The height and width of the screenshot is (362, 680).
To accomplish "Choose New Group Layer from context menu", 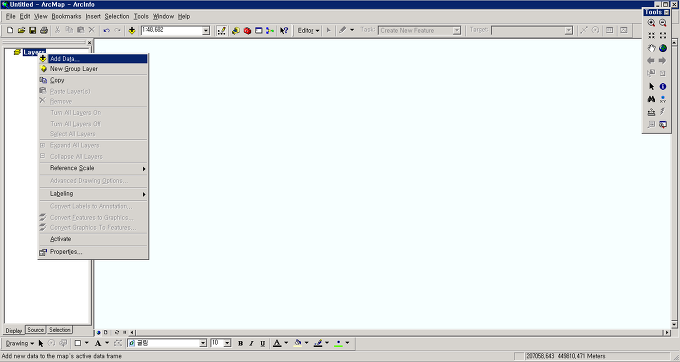I will pyautogui.click(x=93, y=69).
